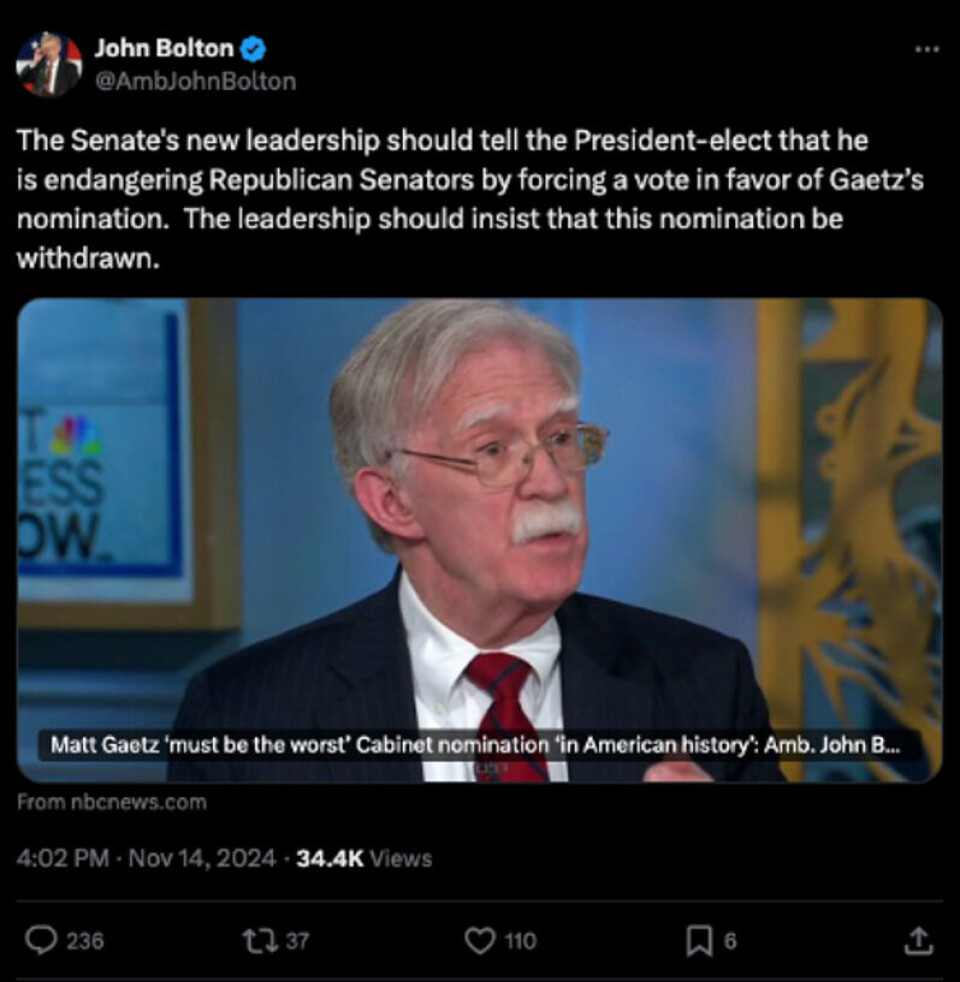Click the Matt Gaetz video caption bar

point(480,745)
